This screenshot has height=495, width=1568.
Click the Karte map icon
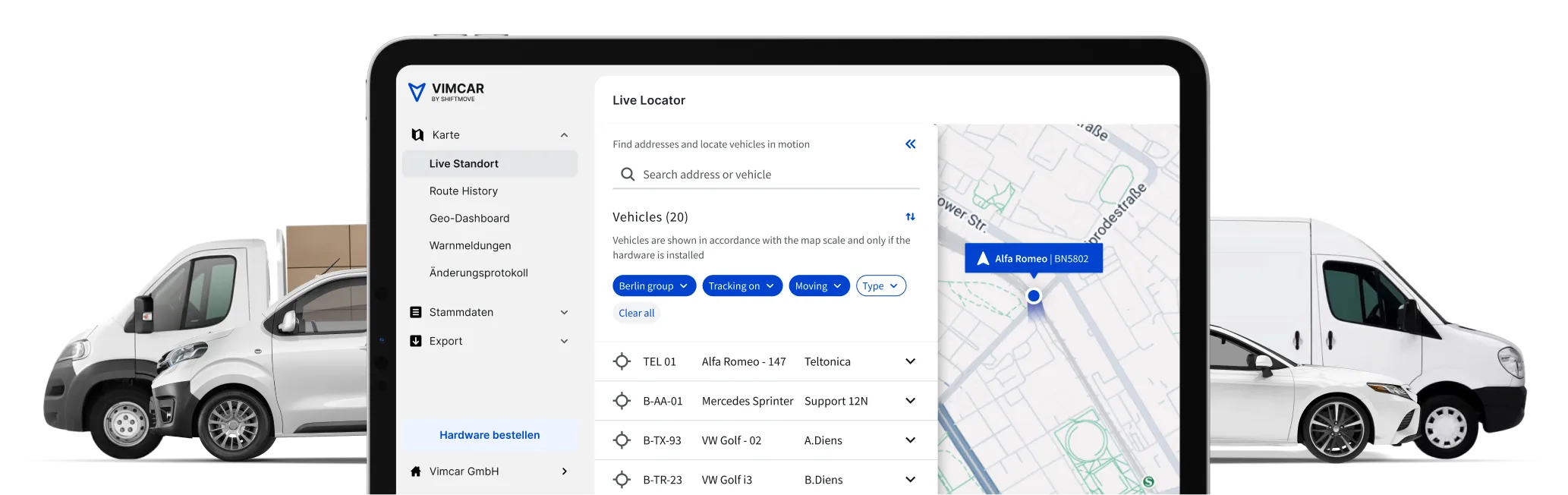[x=417, y=134]
